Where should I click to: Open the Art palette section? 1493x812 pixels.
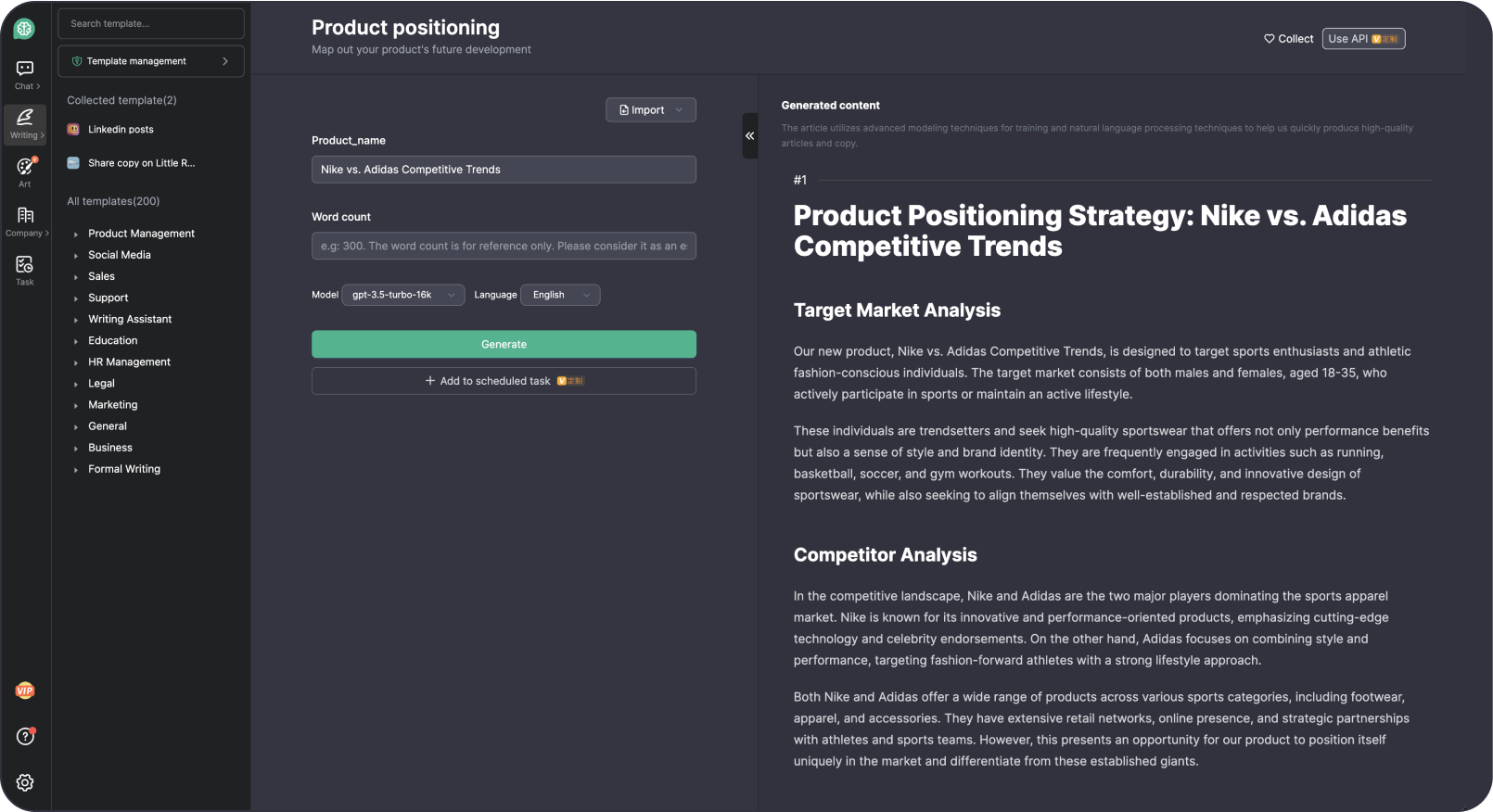point(25,172)
